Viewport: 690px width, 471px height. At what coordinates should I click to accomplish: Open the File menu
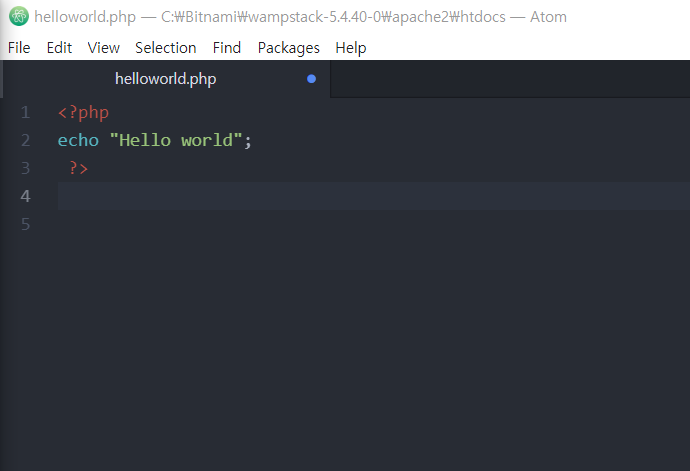click(x=19, y=48)
